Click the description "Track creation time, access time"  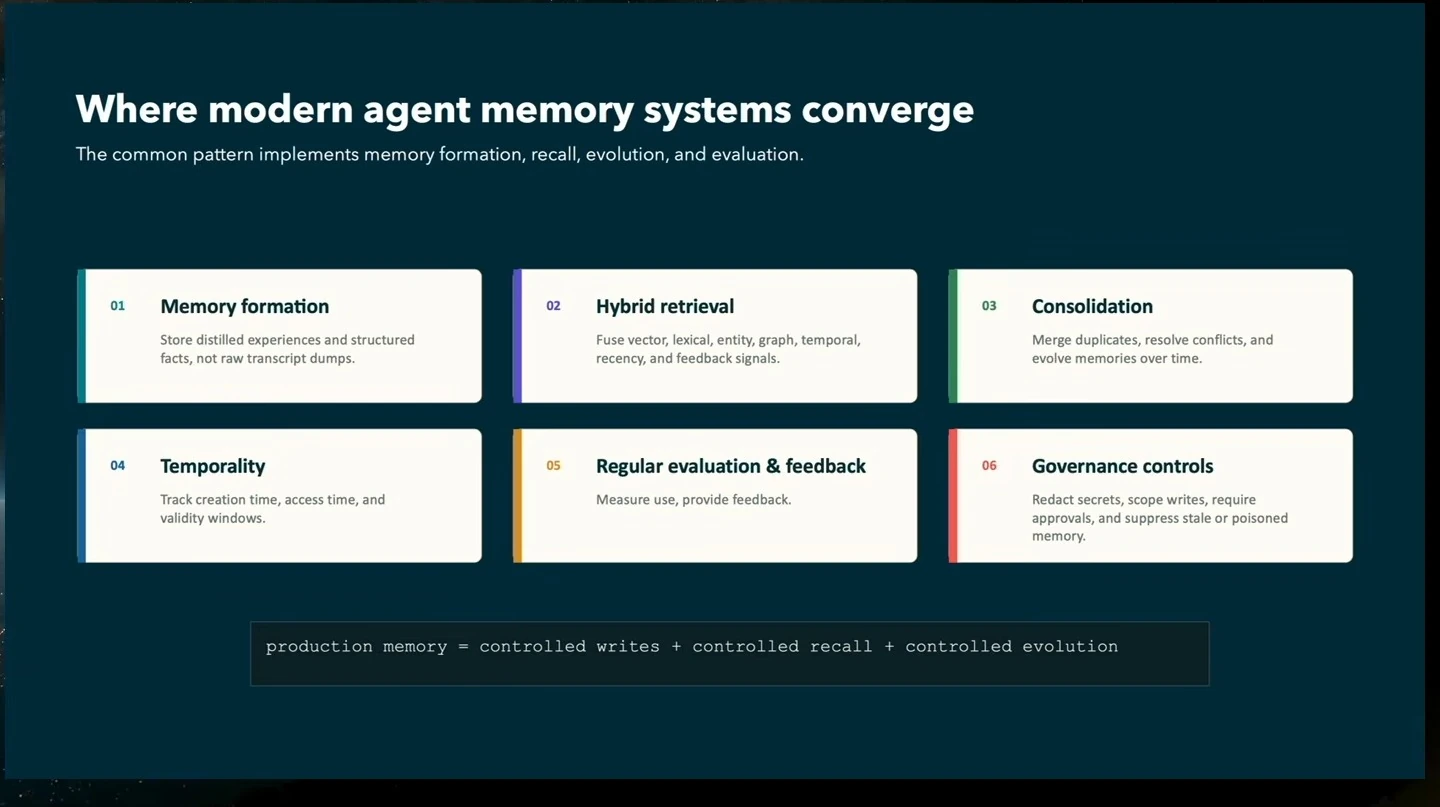[x=273, y=509]
